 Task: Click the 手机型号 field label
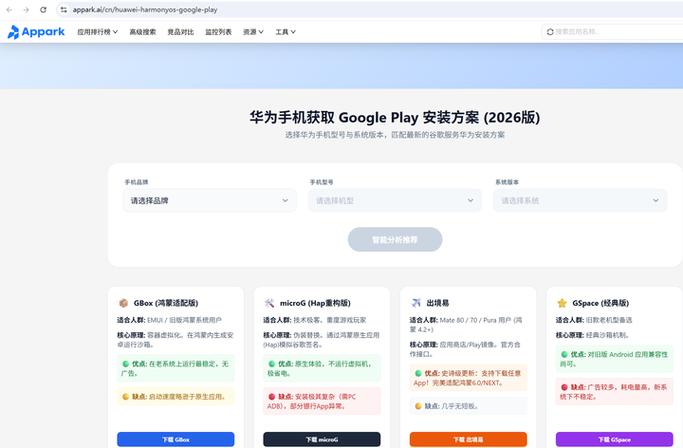click(321, 182)
